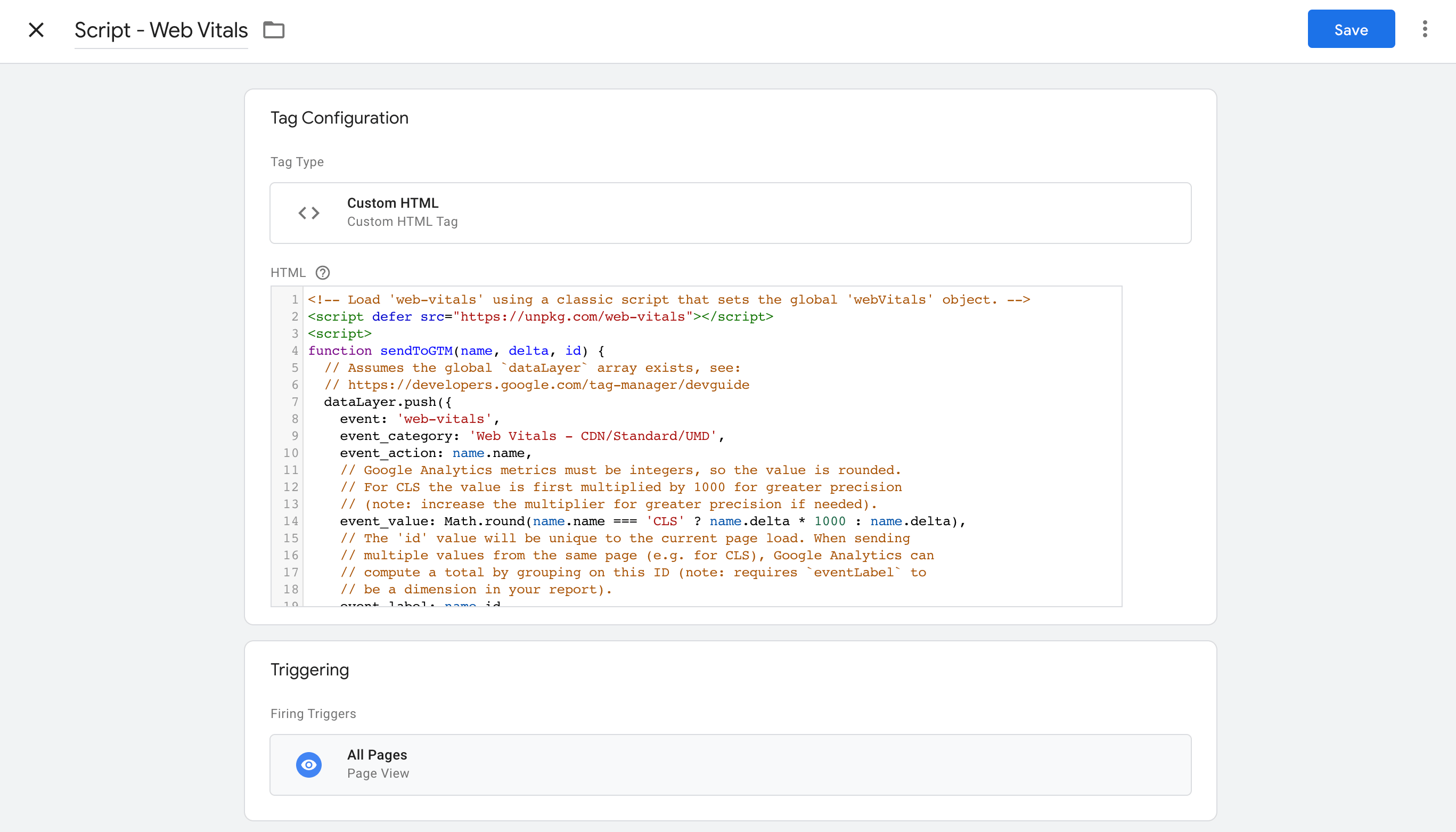Open the All Pages firing trigger
The image size is (1456, 832).
pos(730,764)
